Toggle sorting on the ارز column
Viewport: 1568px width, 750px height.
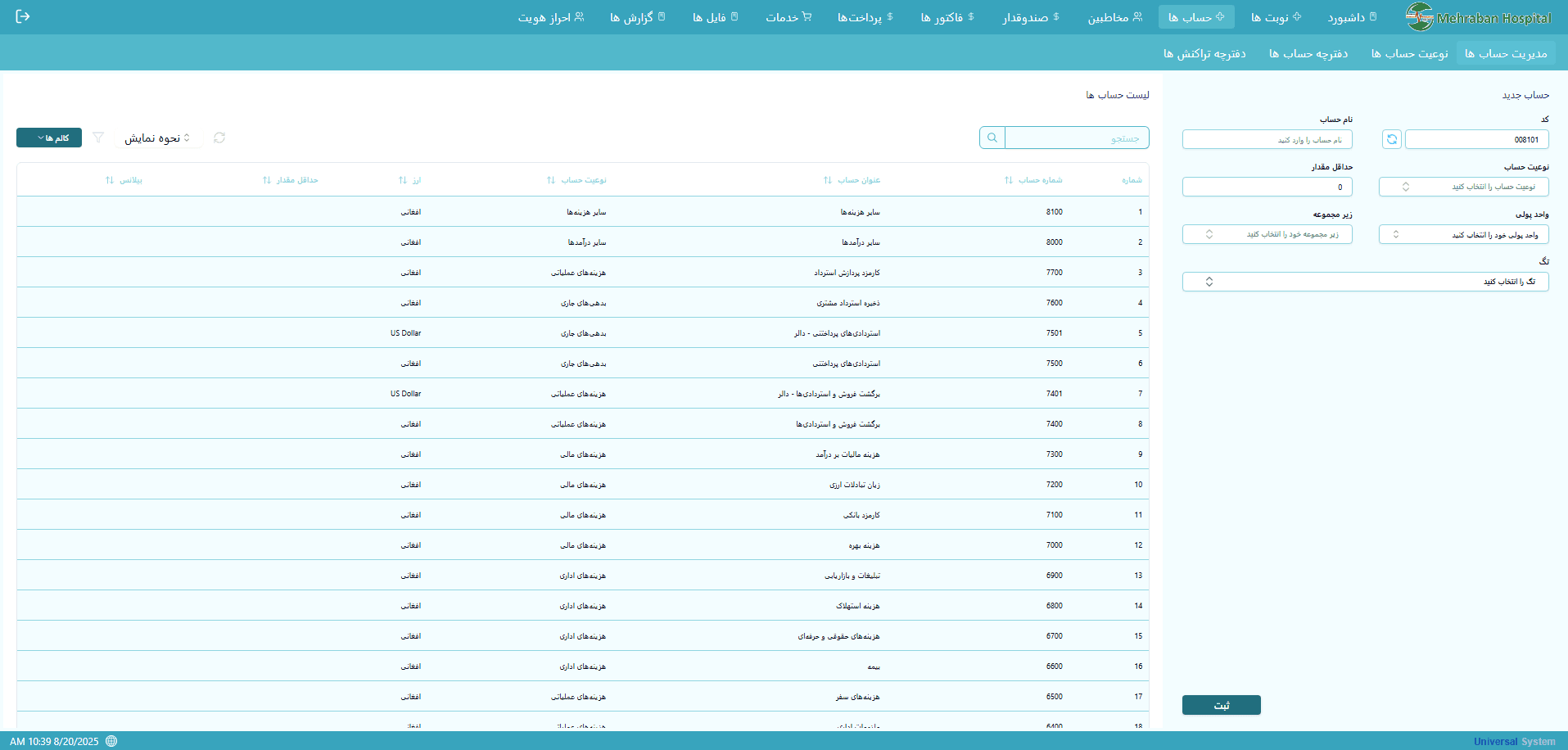click(402, 179)
